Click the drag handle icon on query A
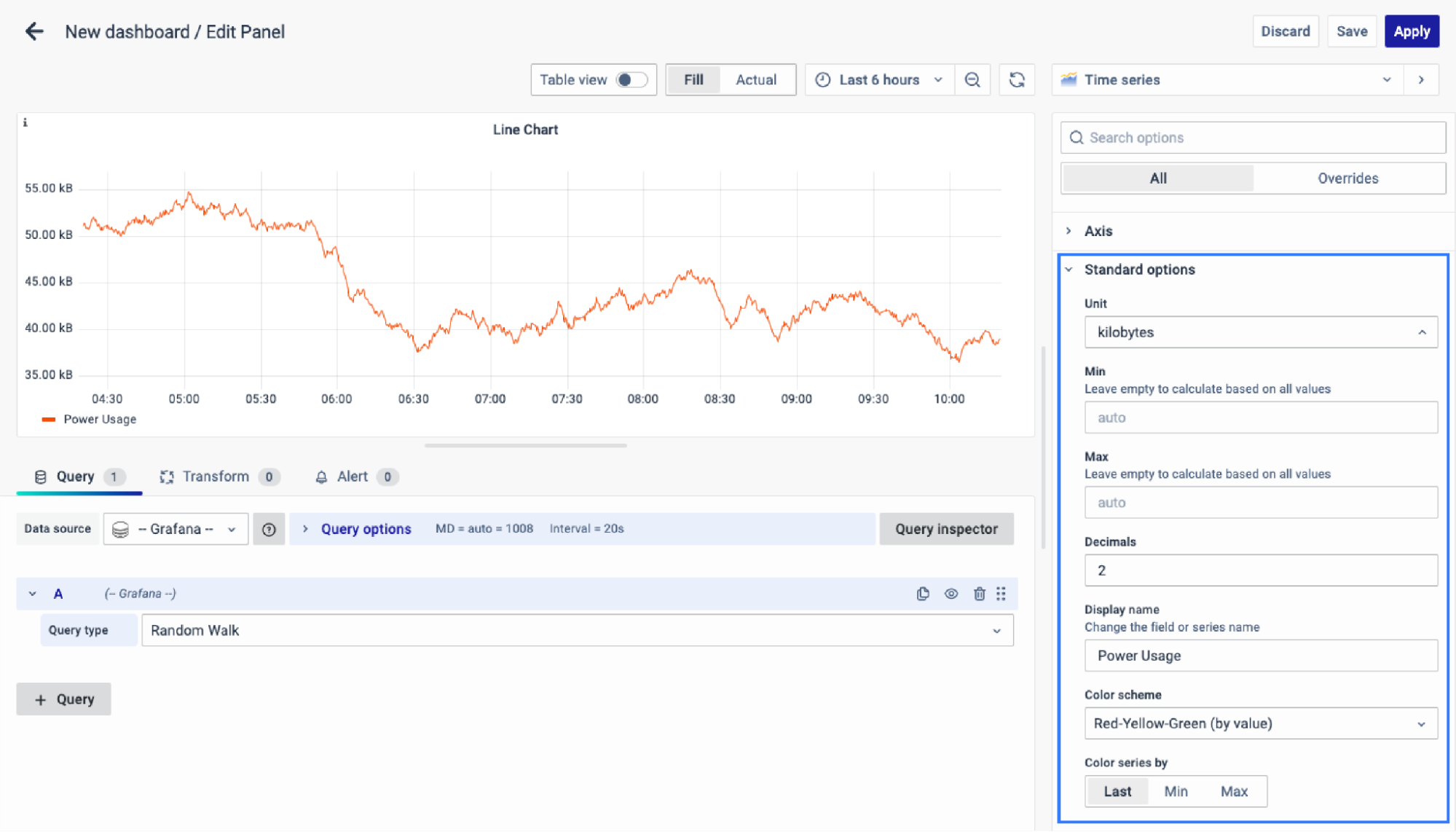This screenshot has width=1456, height=832. pyautogui.click(x=1002, y=594)
